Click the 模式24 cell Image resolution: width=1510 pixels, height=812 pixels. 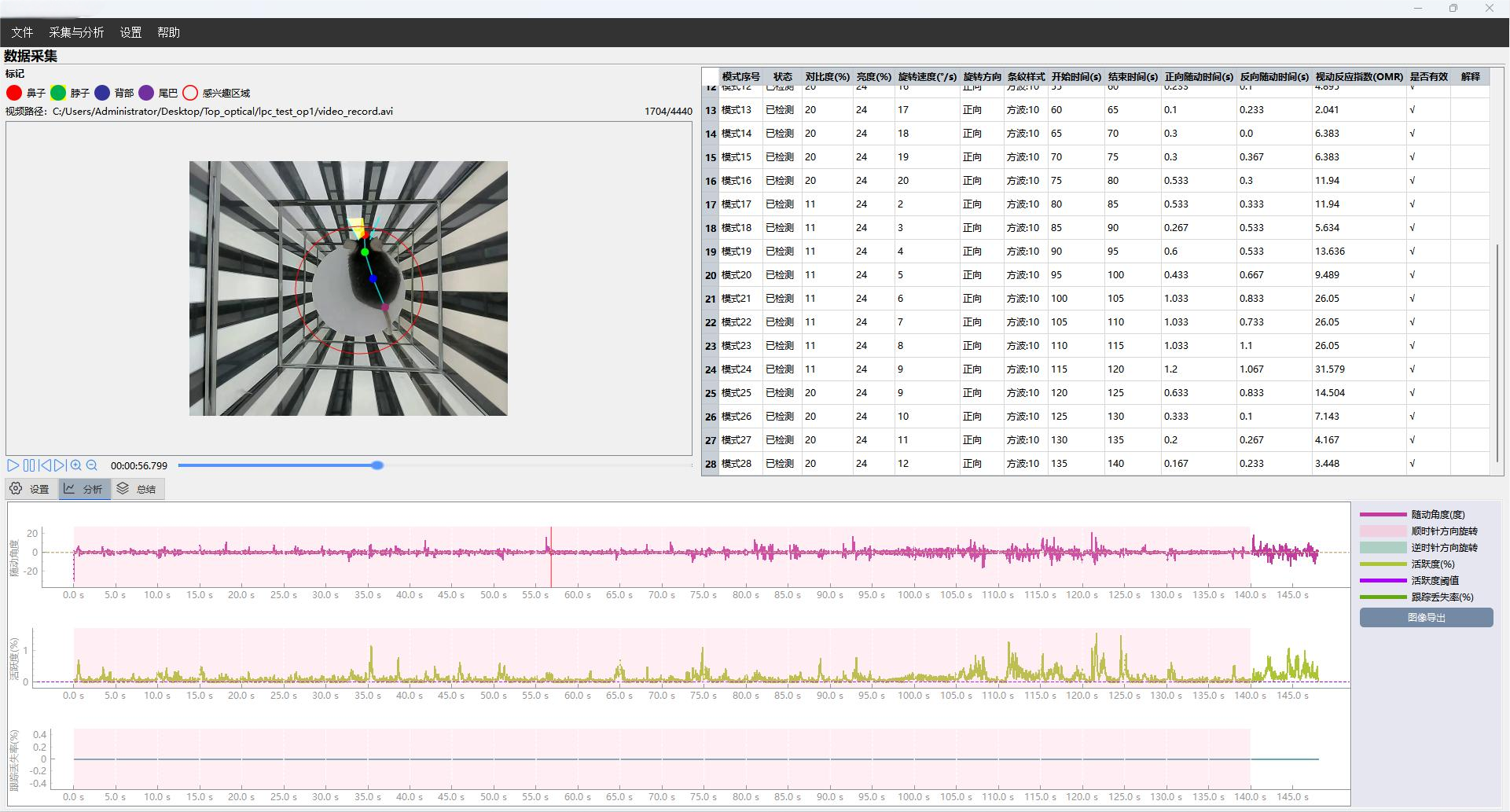(x=740, y=369)
